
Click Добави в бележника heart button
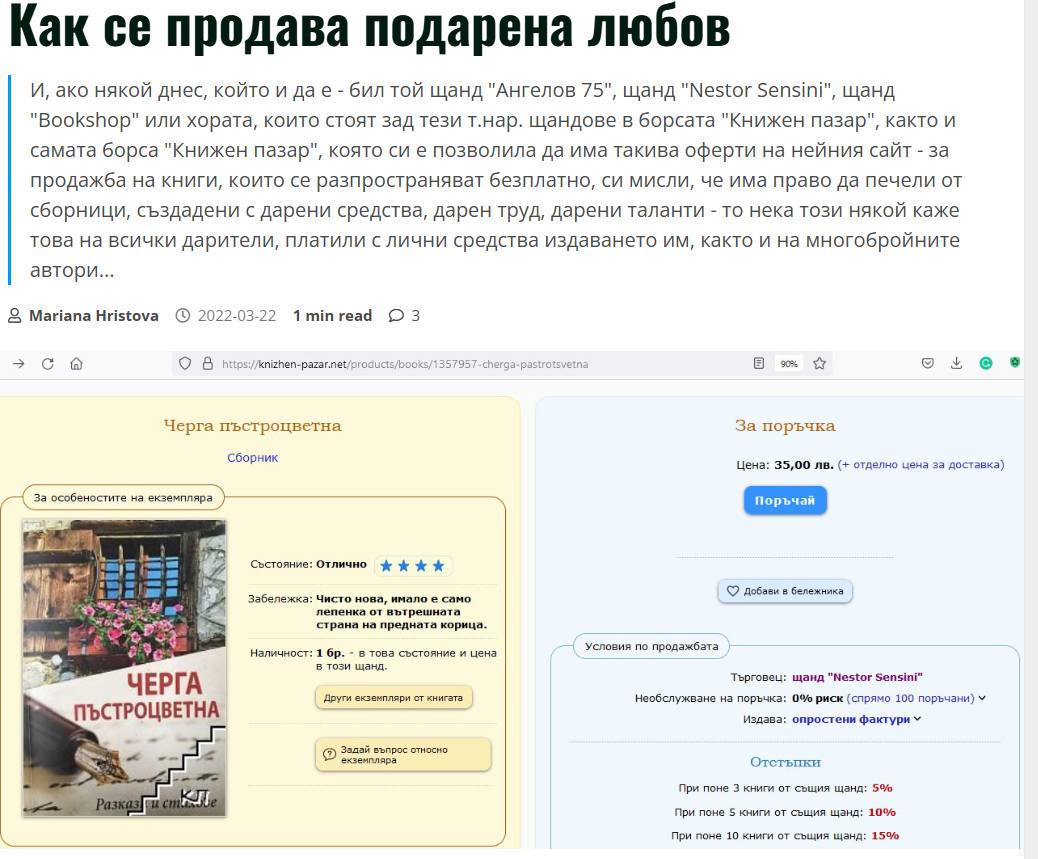pyautogui.click(x=785, y=591)
